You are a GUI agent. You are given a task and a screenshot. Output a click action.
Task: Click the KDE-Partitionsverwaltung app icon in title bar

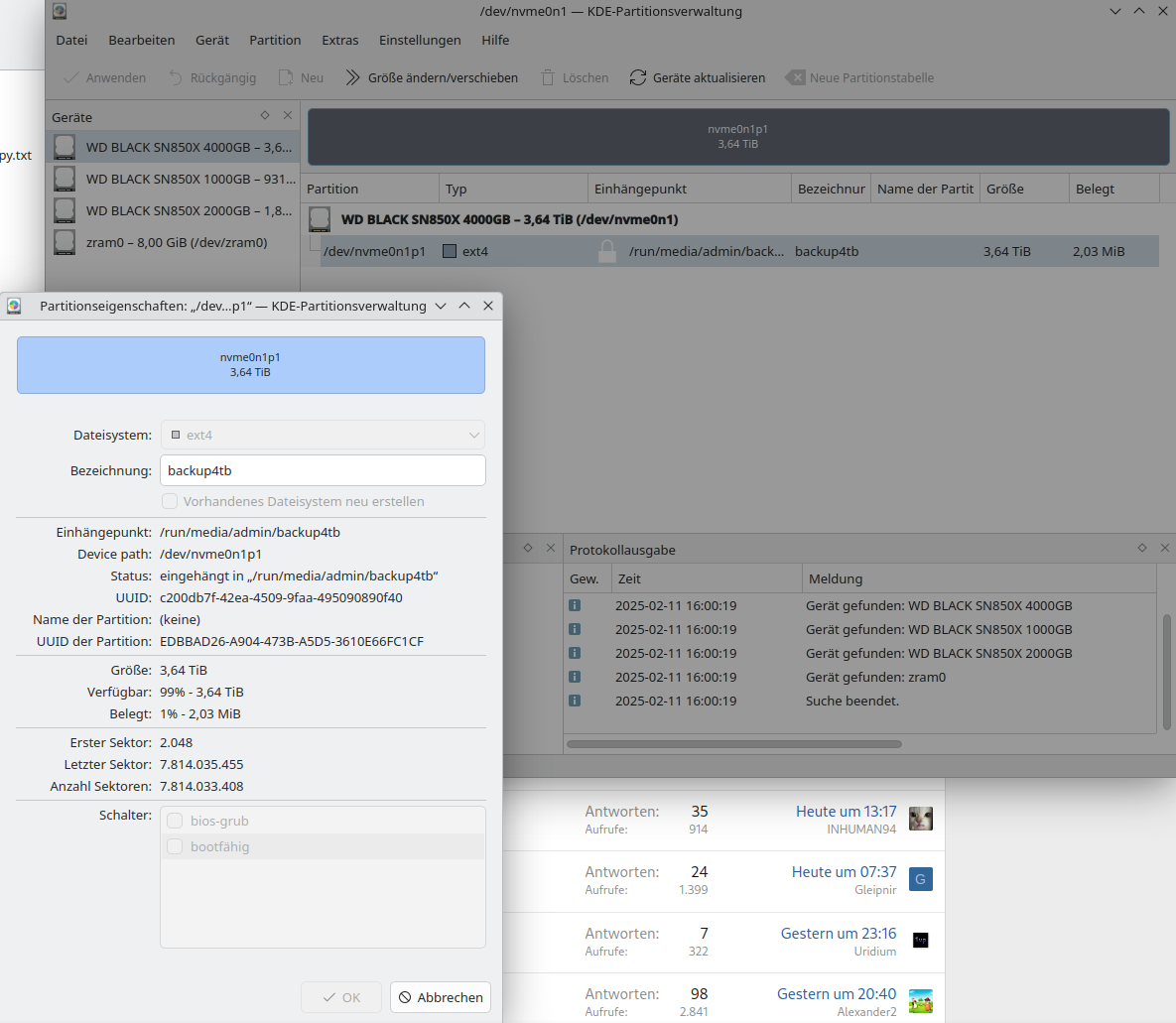click(x=60, y=11)
